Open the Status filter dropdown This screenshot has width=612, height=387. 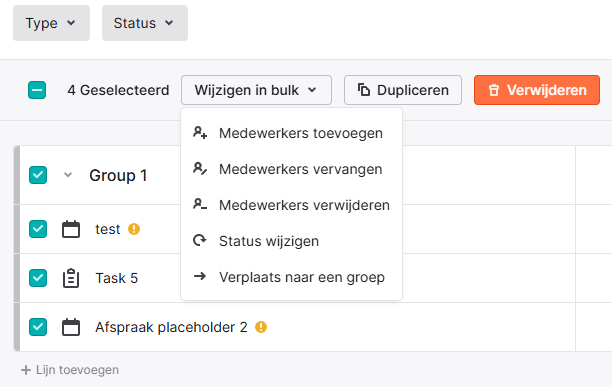point(145,23)
